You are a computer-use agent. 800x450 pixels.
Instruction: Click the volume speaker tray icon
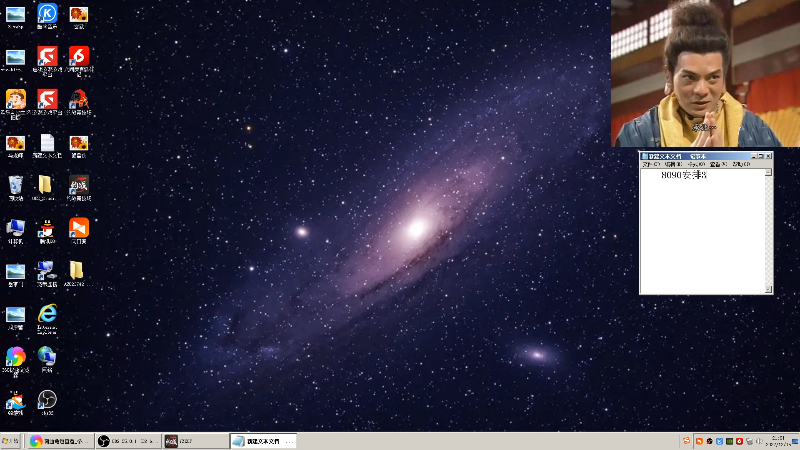759,441
